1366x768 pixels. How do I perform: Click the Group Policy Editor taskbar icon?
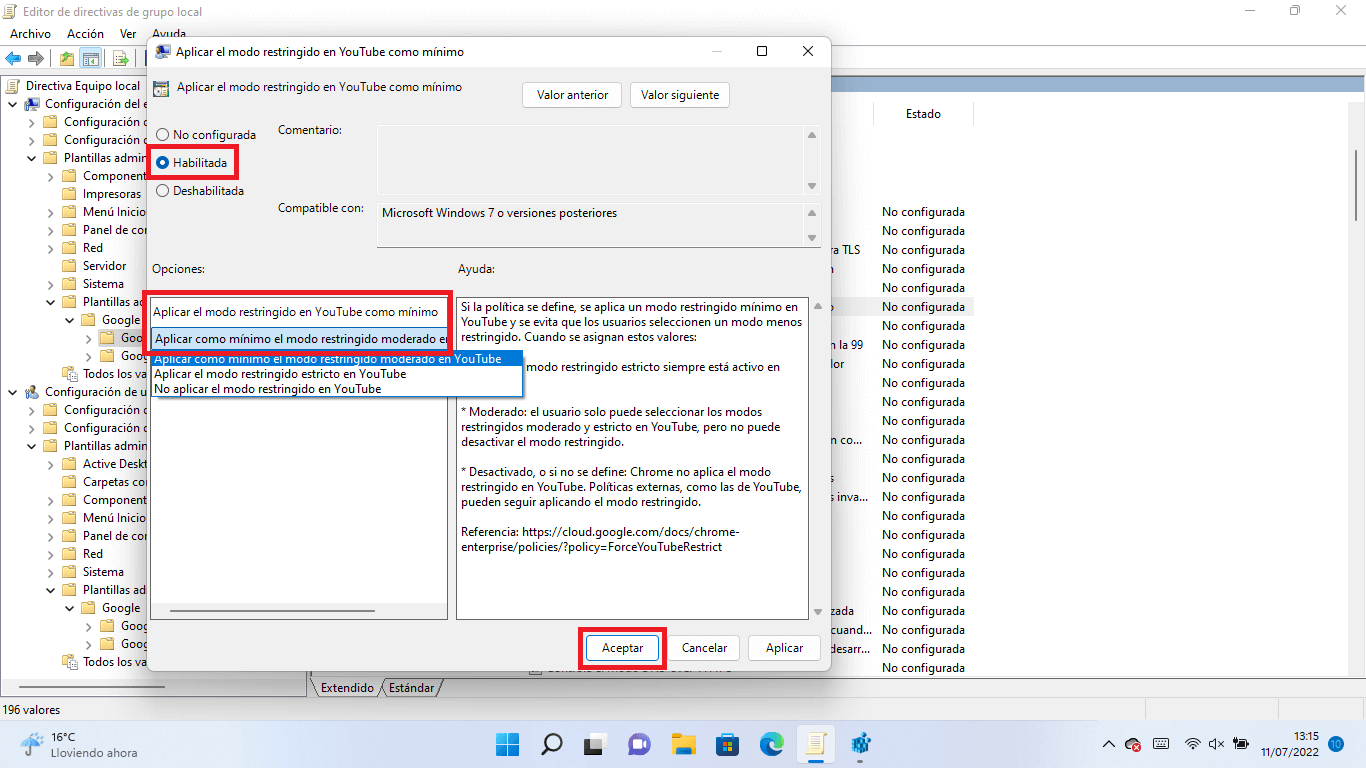pyautogui.click(x=815, y=744)
